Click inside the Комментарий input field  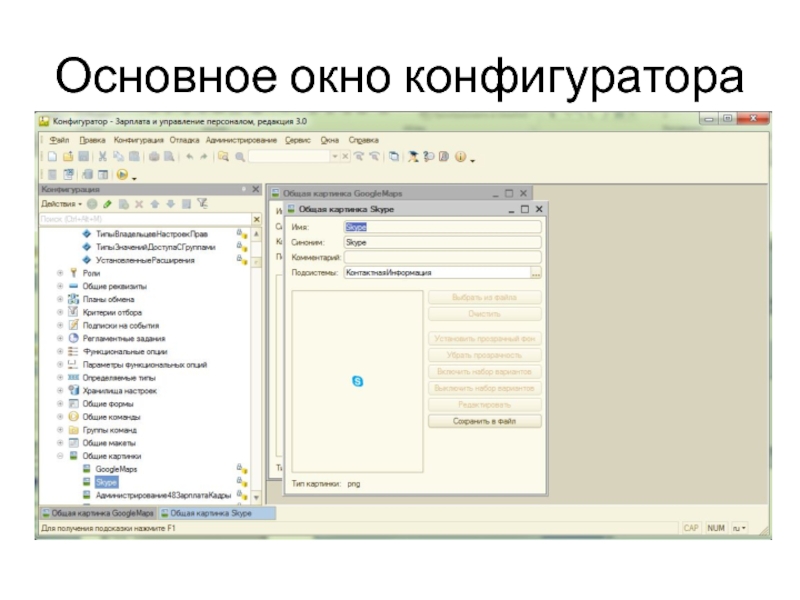[x=441, y=257]
